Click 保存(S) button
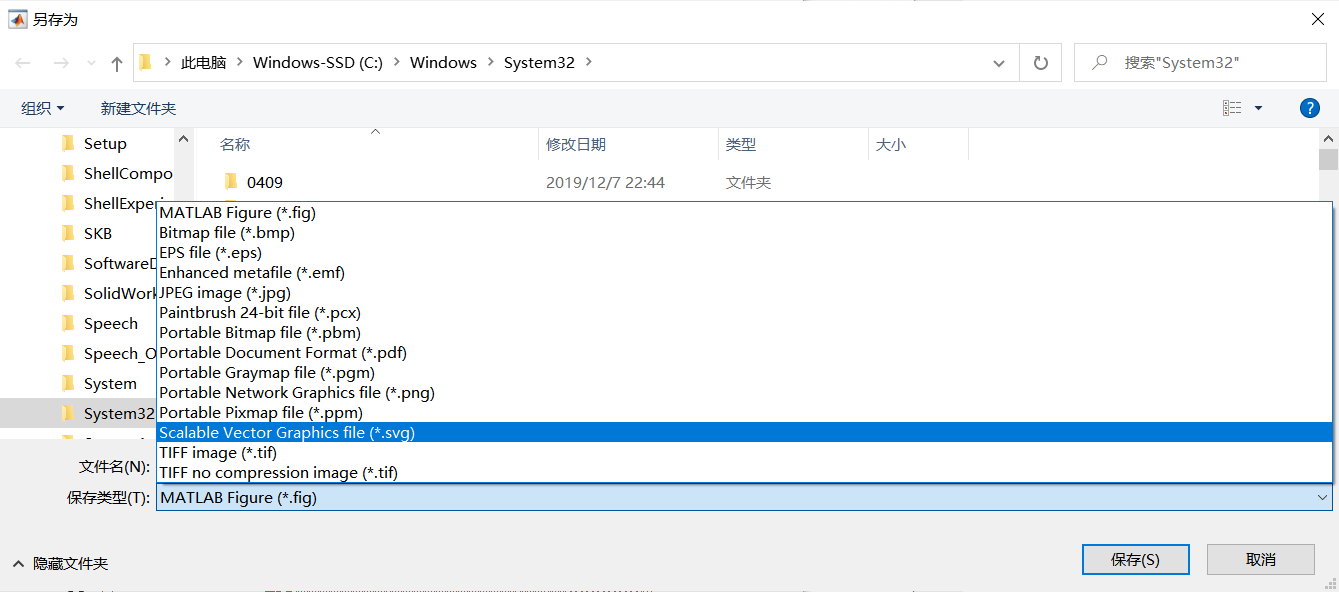 pos(1135,559)
